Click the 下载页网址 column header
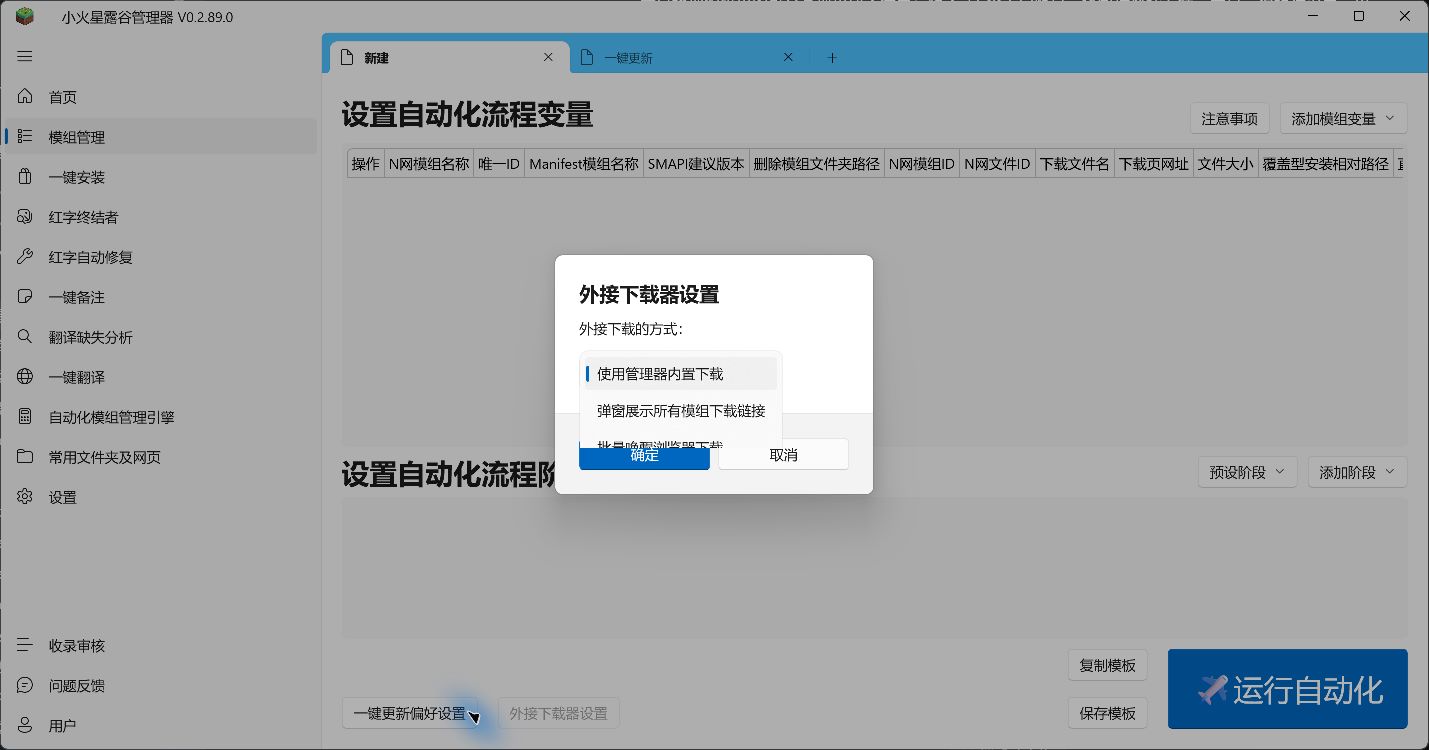The height and width of the screenshot is (750, 1429). (1154, 164)
